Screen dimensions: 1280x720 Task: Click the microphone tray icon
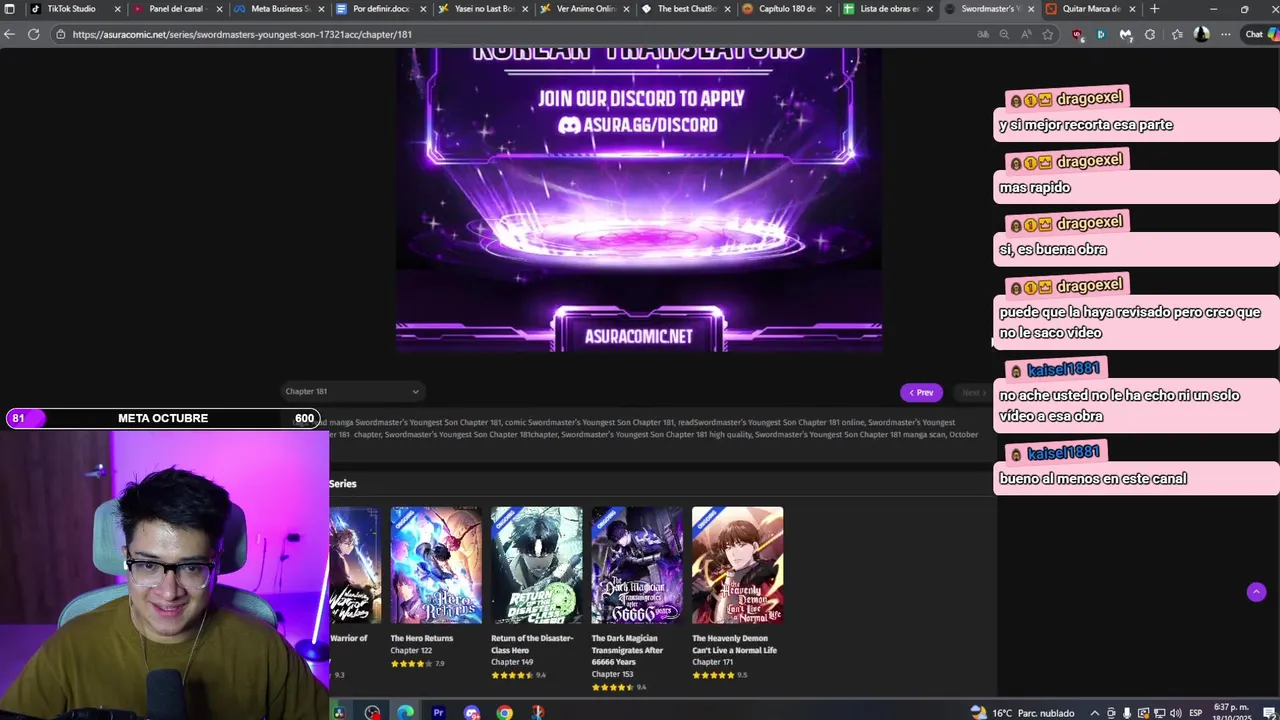coord(1127,713)
